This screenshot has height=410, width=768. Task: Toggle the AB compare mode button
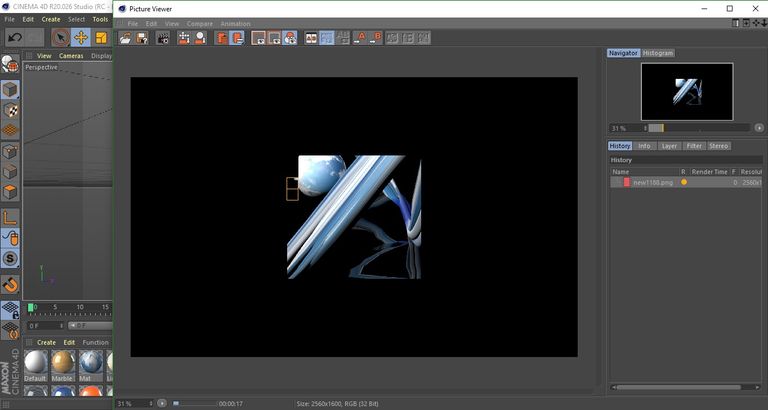pyautogui.click(x=311, y=38)
